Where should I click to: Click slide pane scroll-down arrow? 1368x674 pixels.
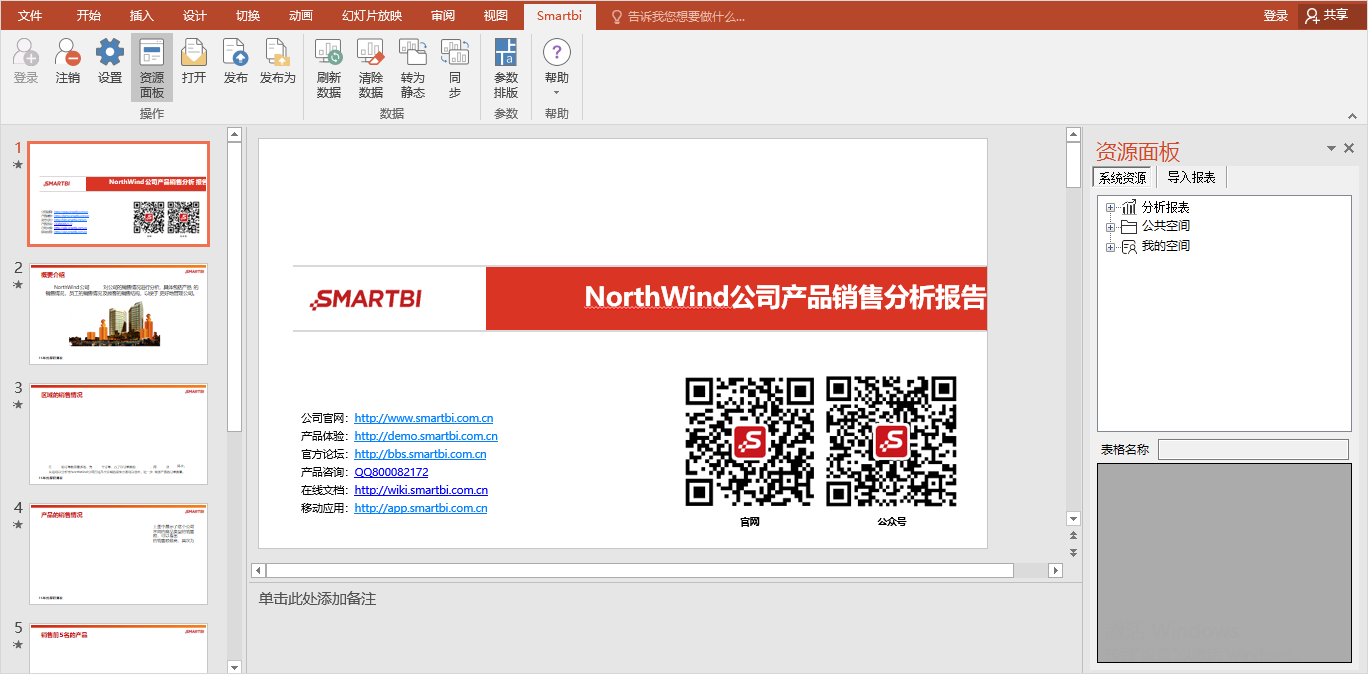(x=1074, y=518)
